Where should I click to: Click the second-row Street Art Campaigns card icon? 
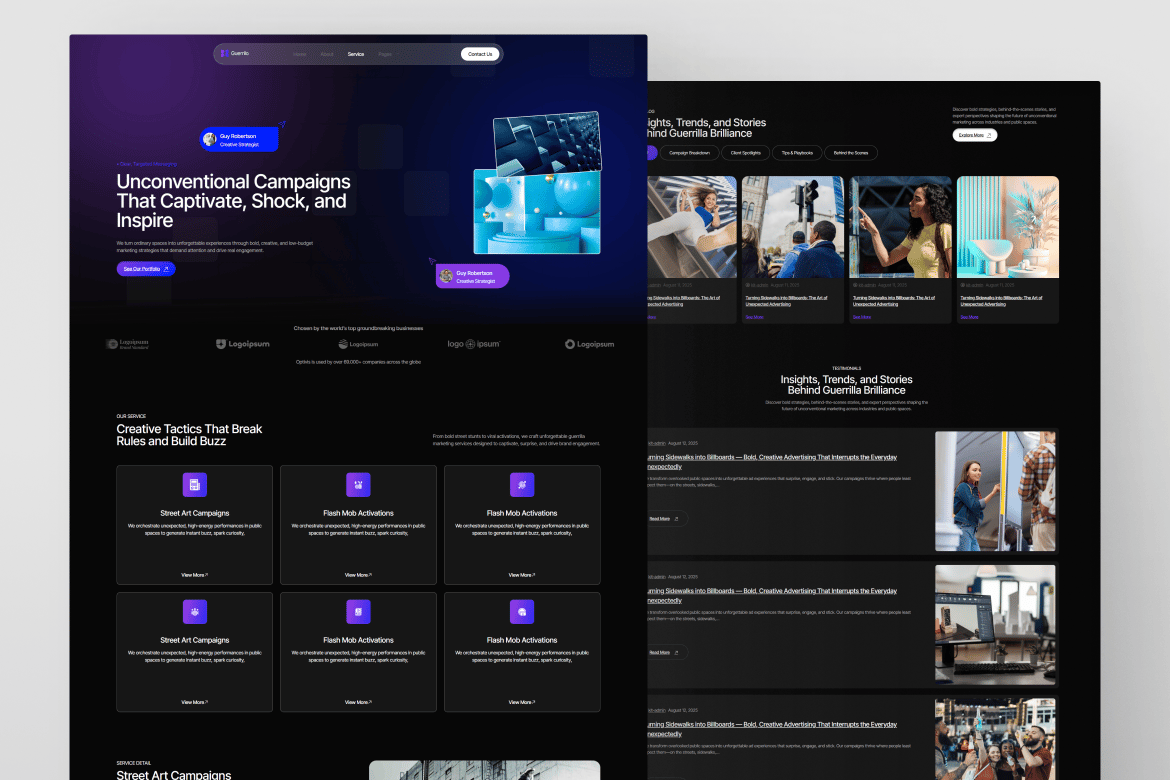pyautogui.click(x=195, y=612)
